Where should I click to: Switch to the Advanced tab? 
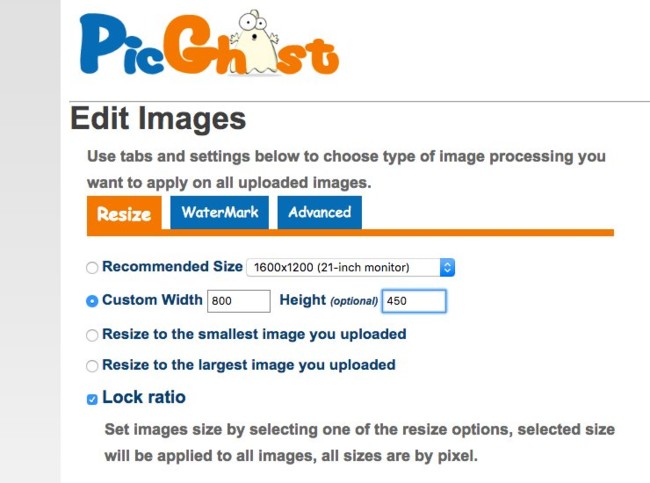pyautogui.click(x=320, y=212)
